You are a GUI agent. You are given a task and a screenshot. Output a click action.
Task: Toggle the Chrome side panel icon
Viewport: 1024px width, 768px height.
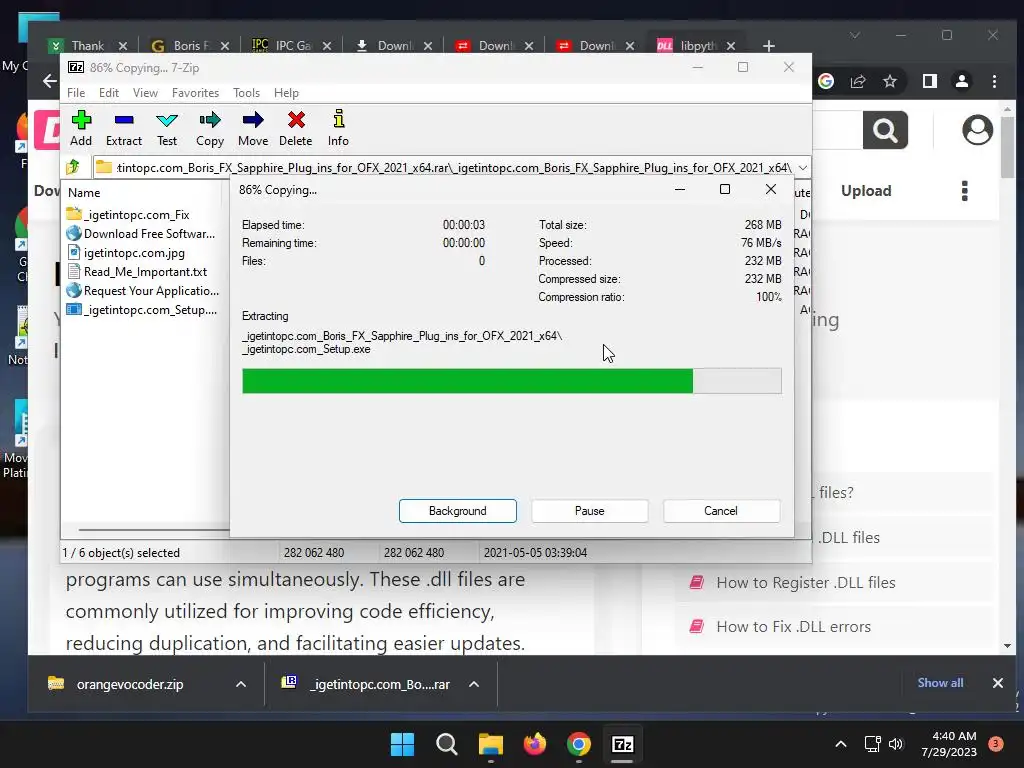tap(930, 81)
